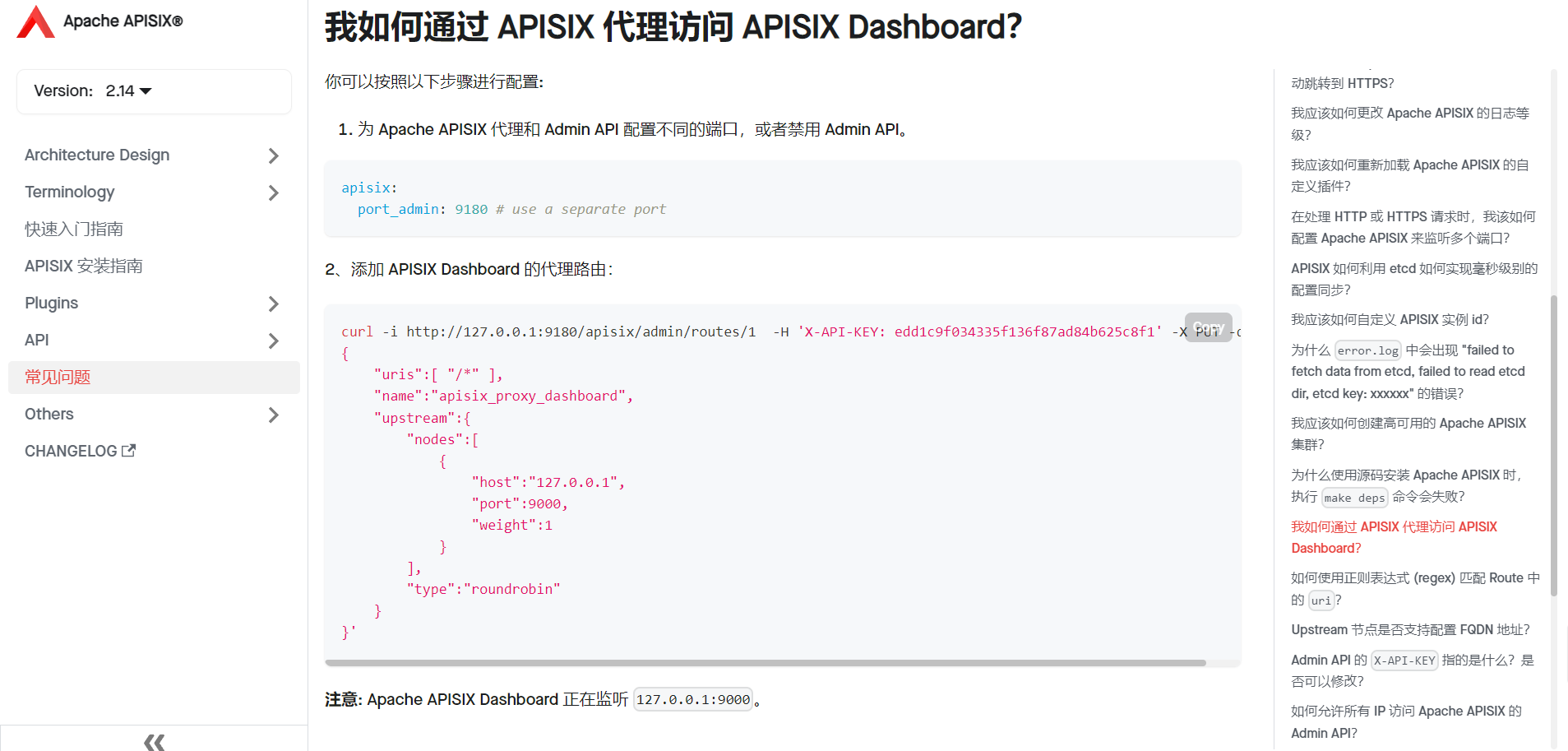1568x751 pixels.
Task: Click the "type":"roundrobin" code line
Action: pyautogui.click(x=483, y=589)
